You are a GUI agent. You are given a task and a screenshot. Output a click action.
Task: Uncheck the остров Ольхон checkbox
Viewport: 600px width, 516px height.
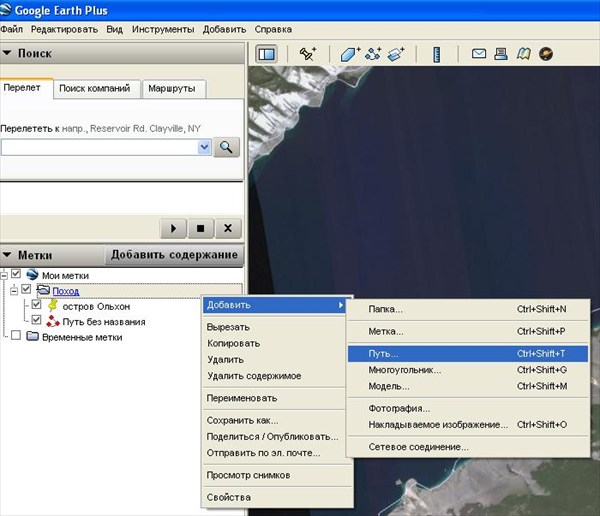point(36,305)
